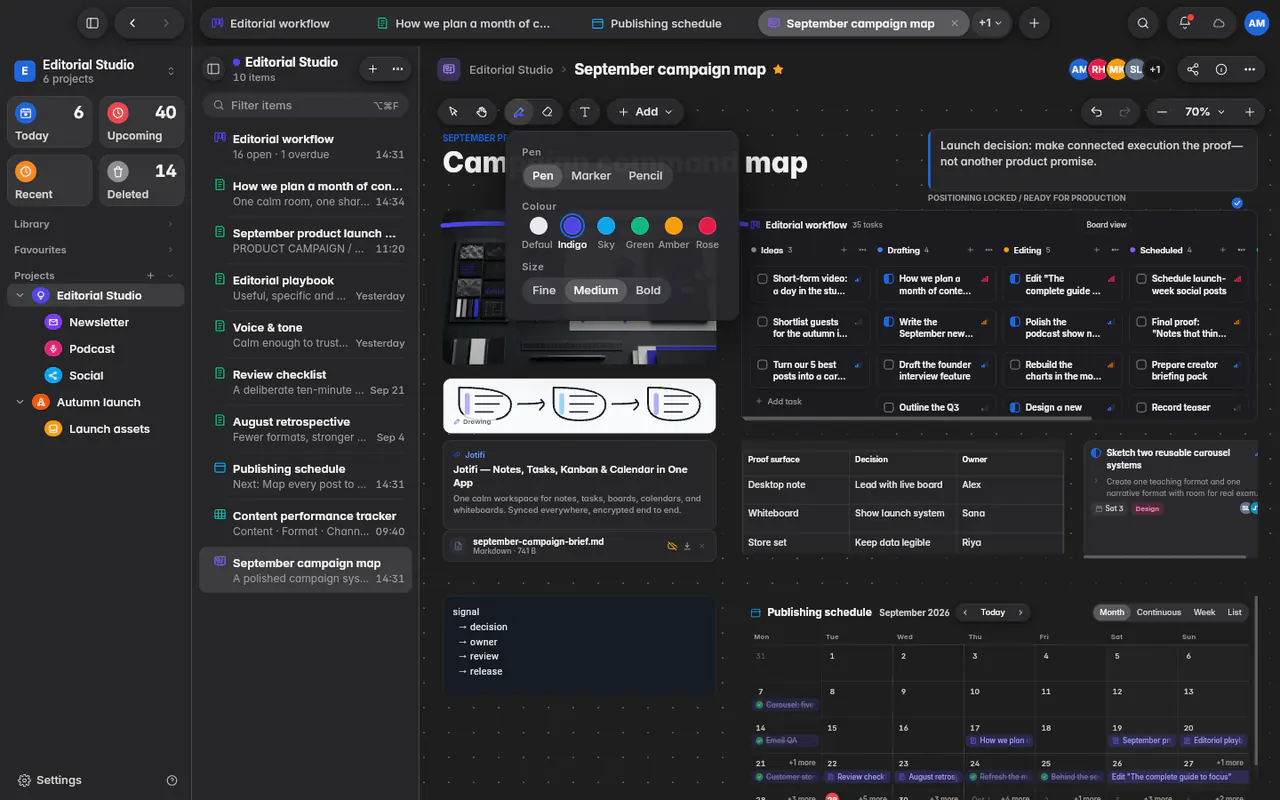This screenshot has height=800, width=1280.
Task: Choose the Sky colour swatch
Action: pyautogui.click(x=606, y=226)
